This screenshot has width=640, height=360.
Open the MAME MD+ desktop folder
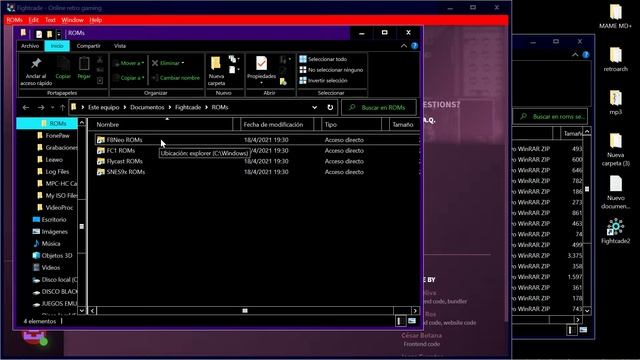click(616, 16)
